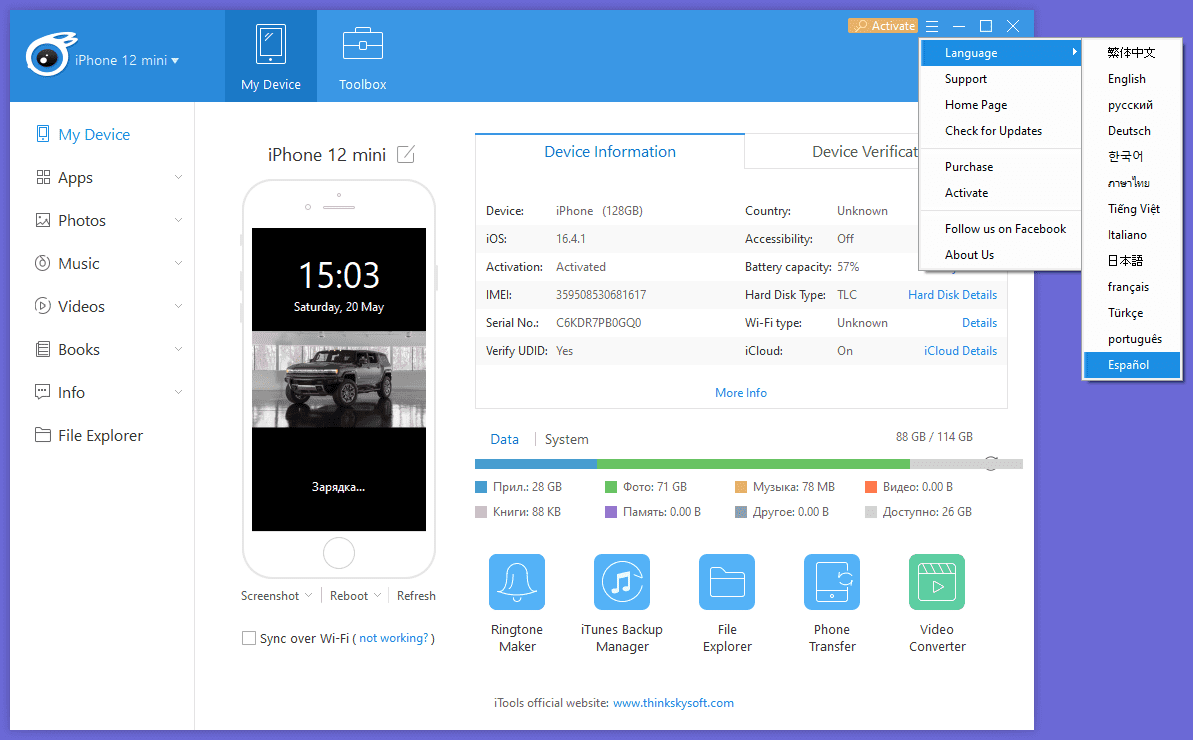Launch File Explorer folder tile icon
The height and width of the screenshot is (740, 1193).
tap(727, 582)
